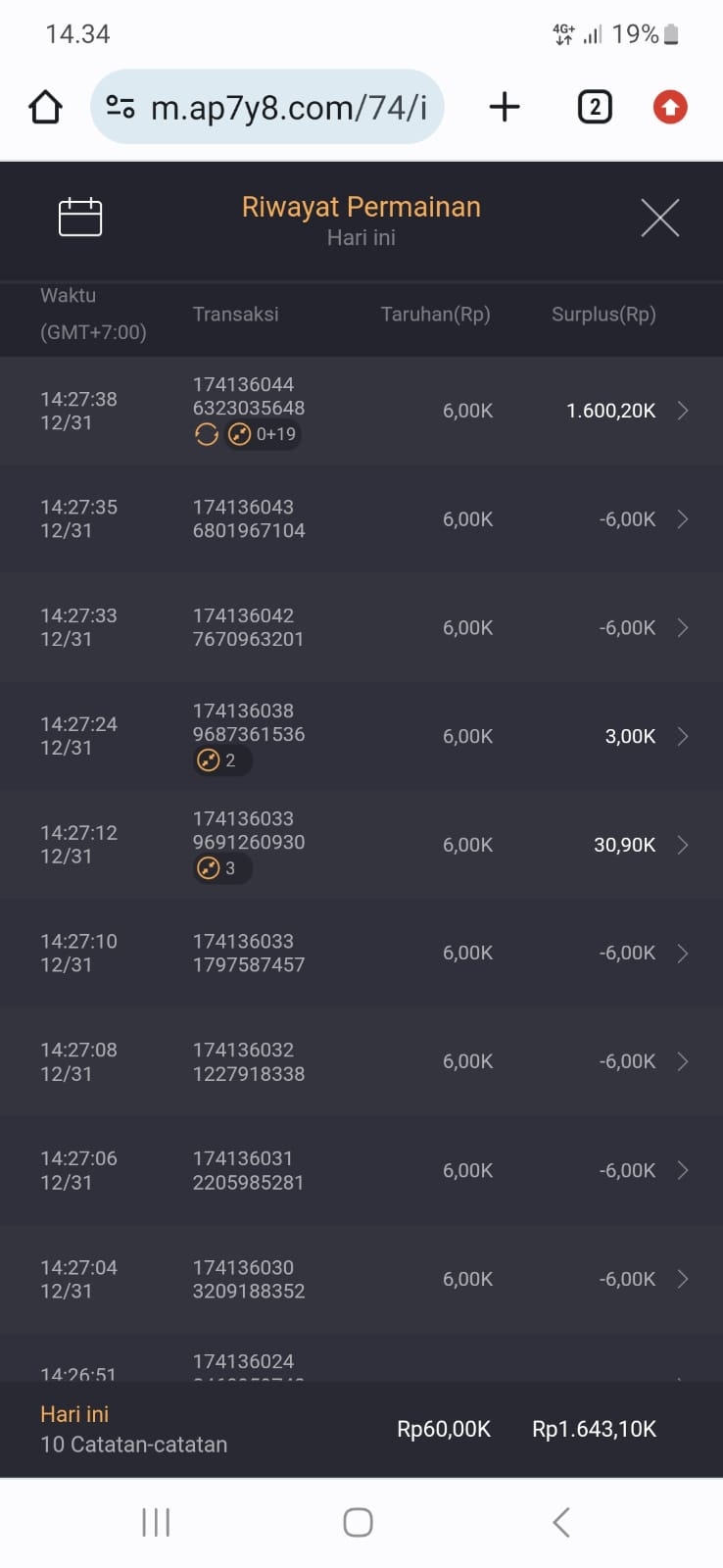Screen dimensions: 723x1568
Task: Tap the badge showing 3 on 14:27:12 row
Action: pyautogui.click(x=219, y=868)
